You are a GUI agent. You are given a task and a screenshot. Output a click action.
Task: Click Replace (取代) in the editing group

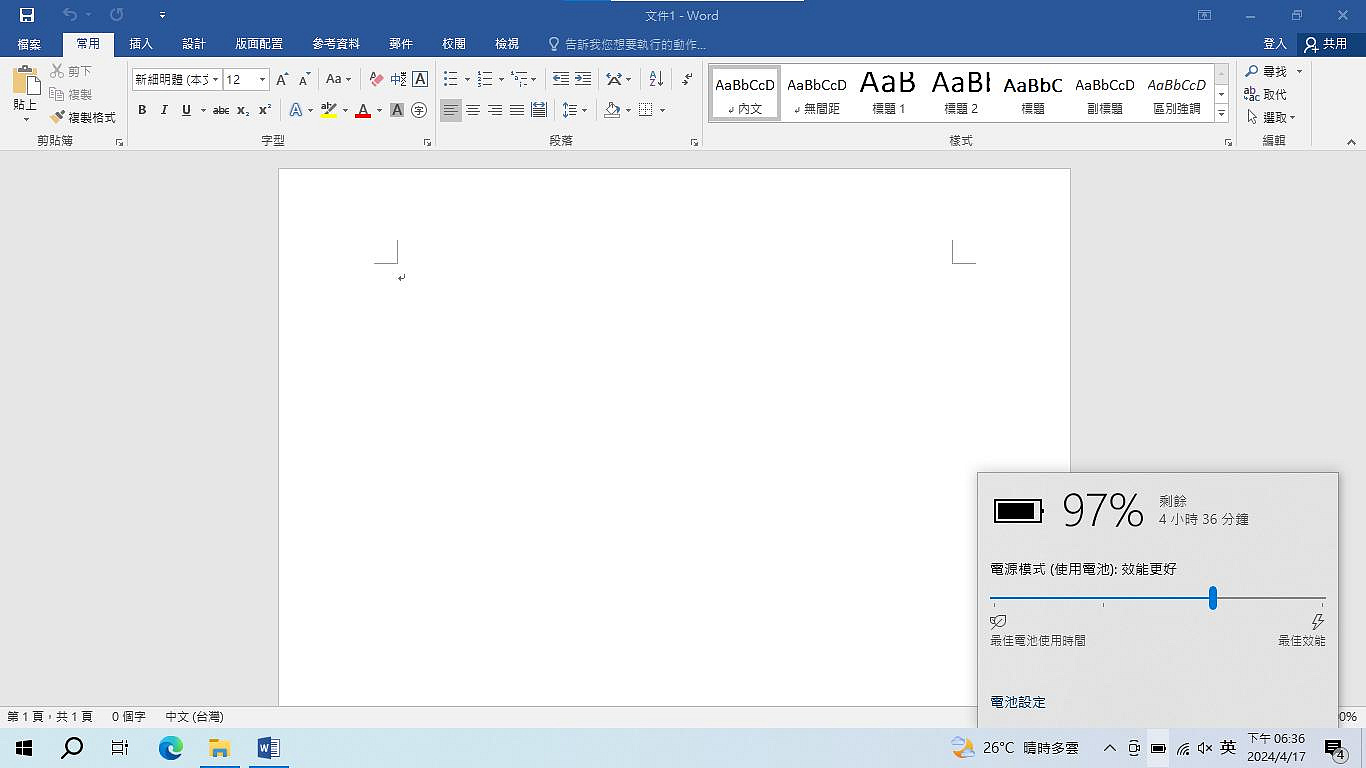pos(1266,94)
